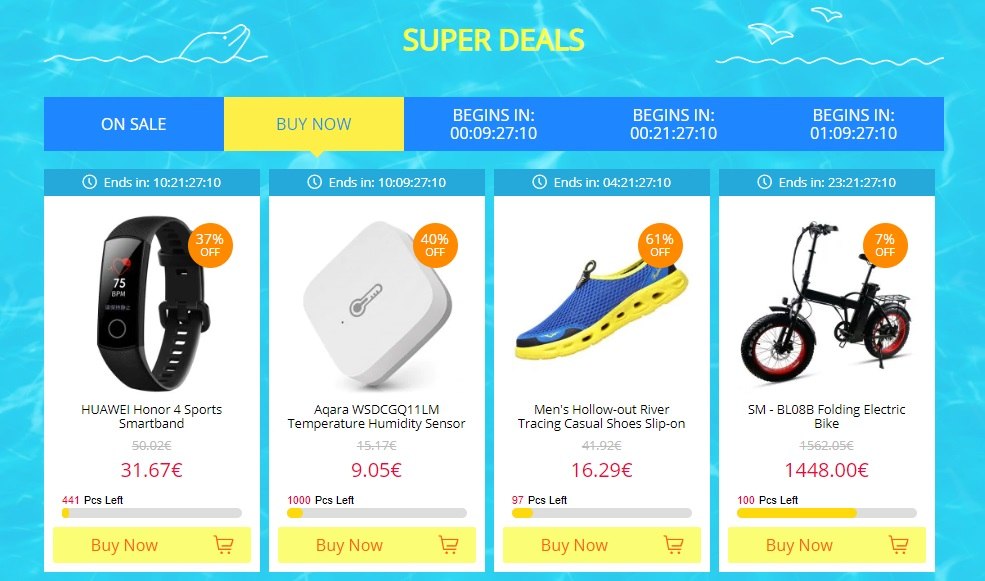Click clock icon beside Ends in 10:21:27:10
The width and height of the screenshot is (985, 581).
[x=89, y=182]
